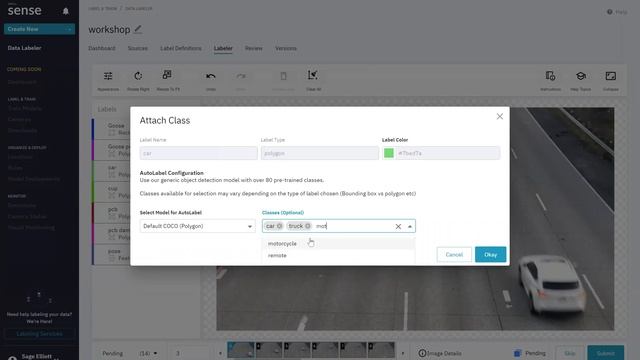Click the sense logo
Screen dimensions: 640x360
[24, 10]
